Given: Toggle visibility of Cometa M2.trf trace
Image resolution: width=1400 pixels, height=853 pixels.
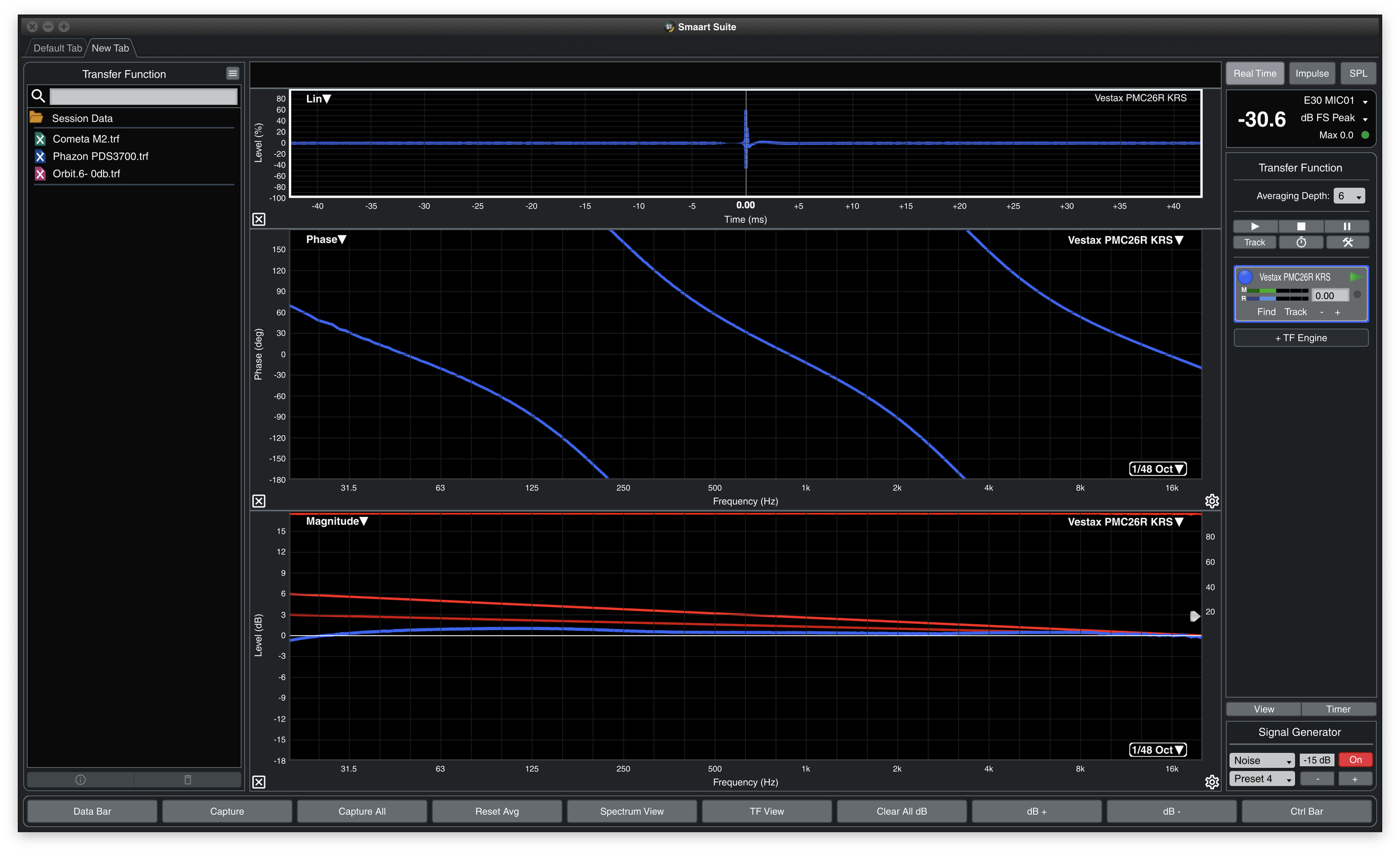Looking at the screenshot, I should tap(40, 139).
